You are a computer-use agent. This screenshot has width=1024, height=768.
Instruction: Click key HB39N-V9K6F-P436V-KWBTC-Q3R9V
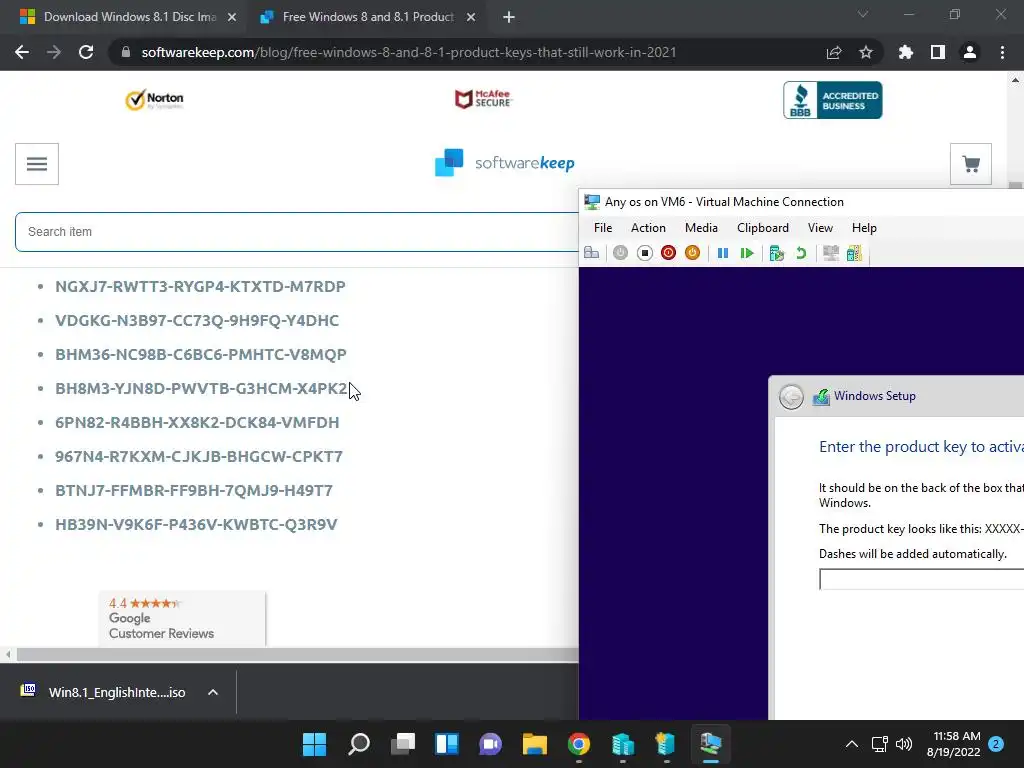pos(196,524)
